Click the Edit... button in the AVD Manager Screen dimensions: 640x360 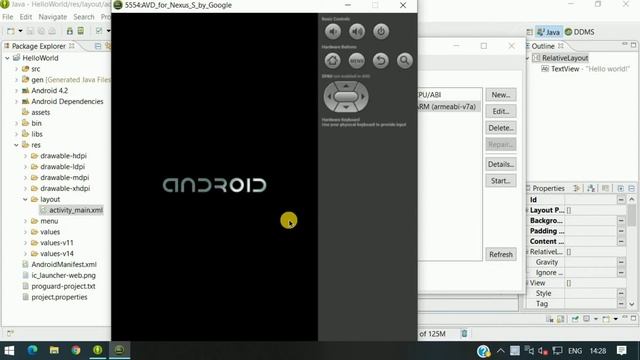click(501, 111)
